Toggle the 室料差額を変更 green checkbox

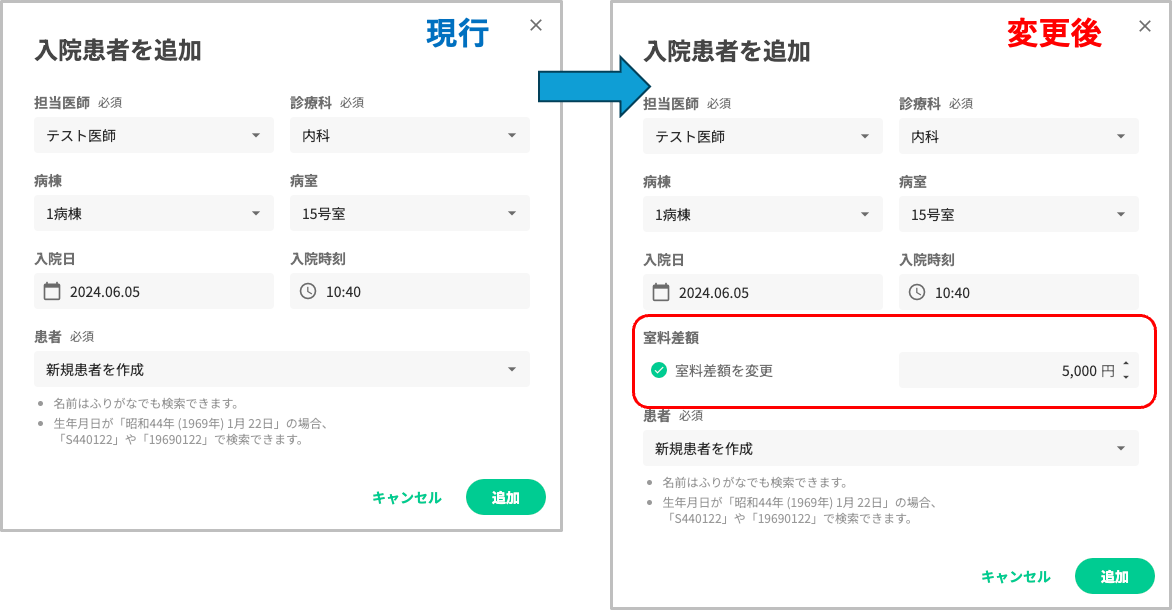659,370
